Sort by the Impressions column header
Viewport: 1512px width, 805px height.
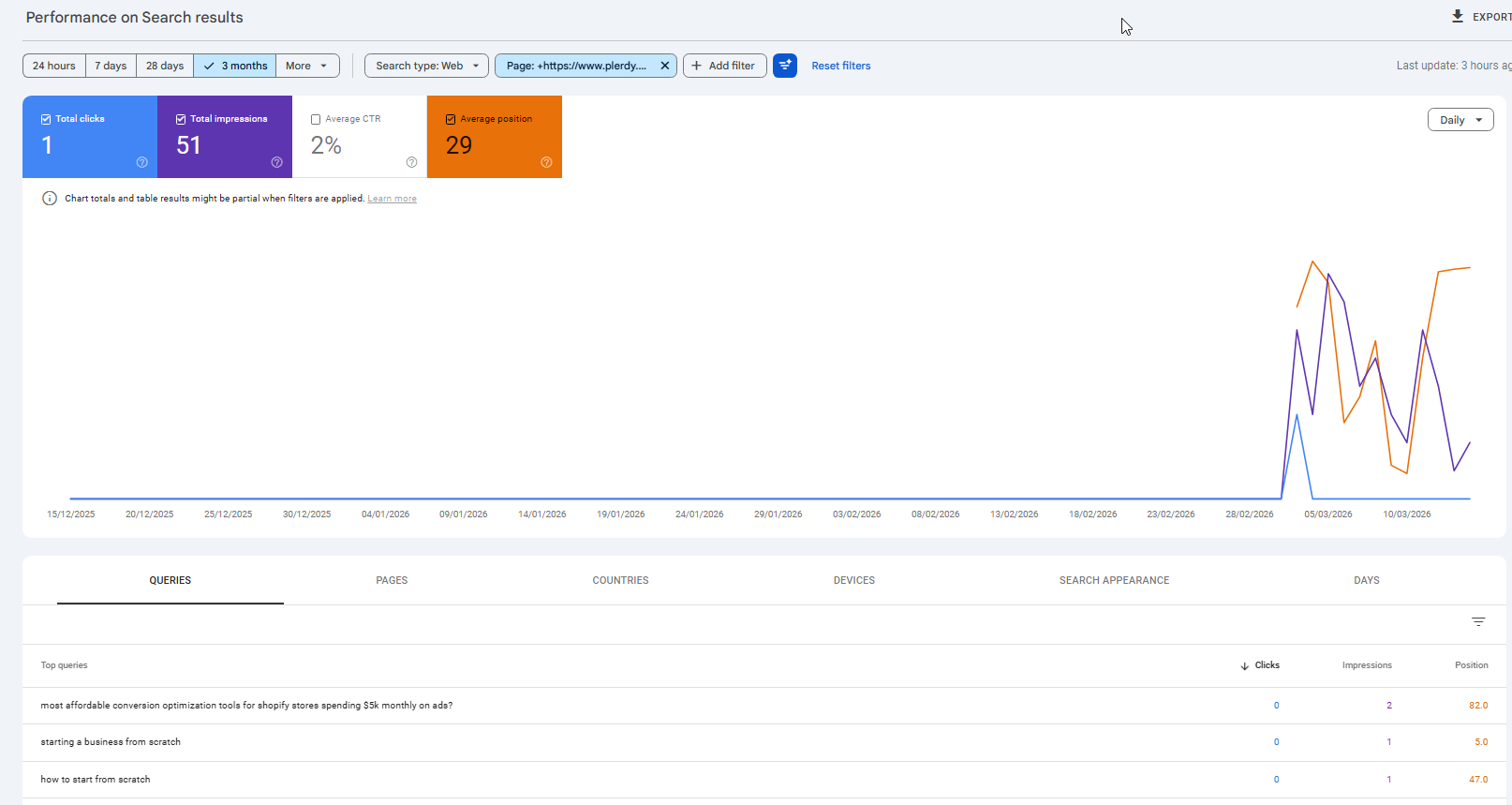(x=1367, y=665)
